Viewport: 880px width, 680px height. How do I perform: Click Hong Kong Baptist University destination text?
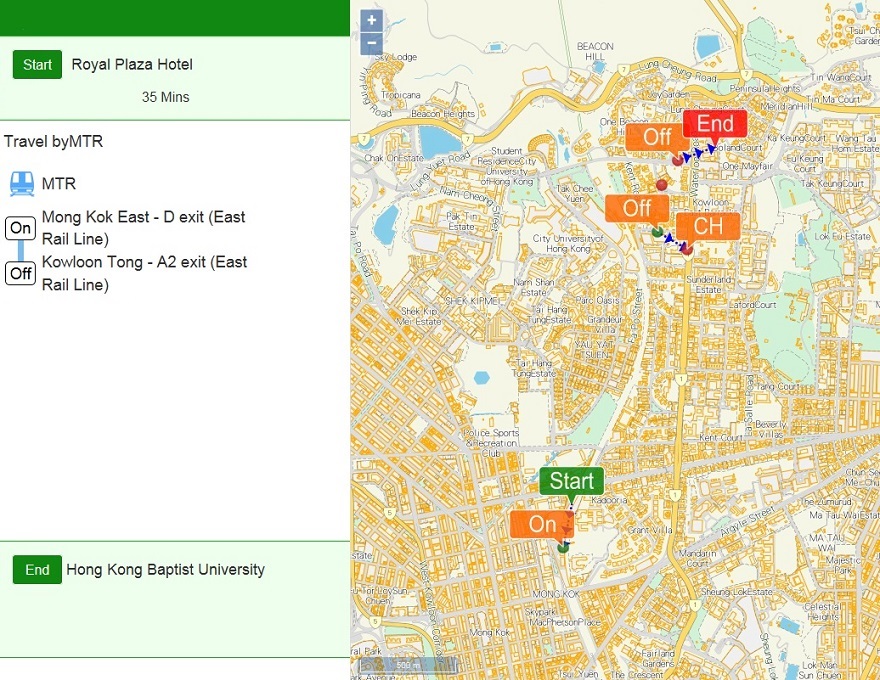click(x=166, y=569)
